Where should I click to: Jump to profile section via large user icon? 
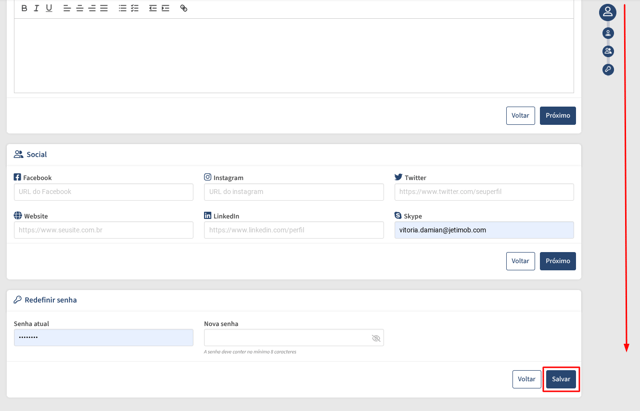click(x=608, y=12)
